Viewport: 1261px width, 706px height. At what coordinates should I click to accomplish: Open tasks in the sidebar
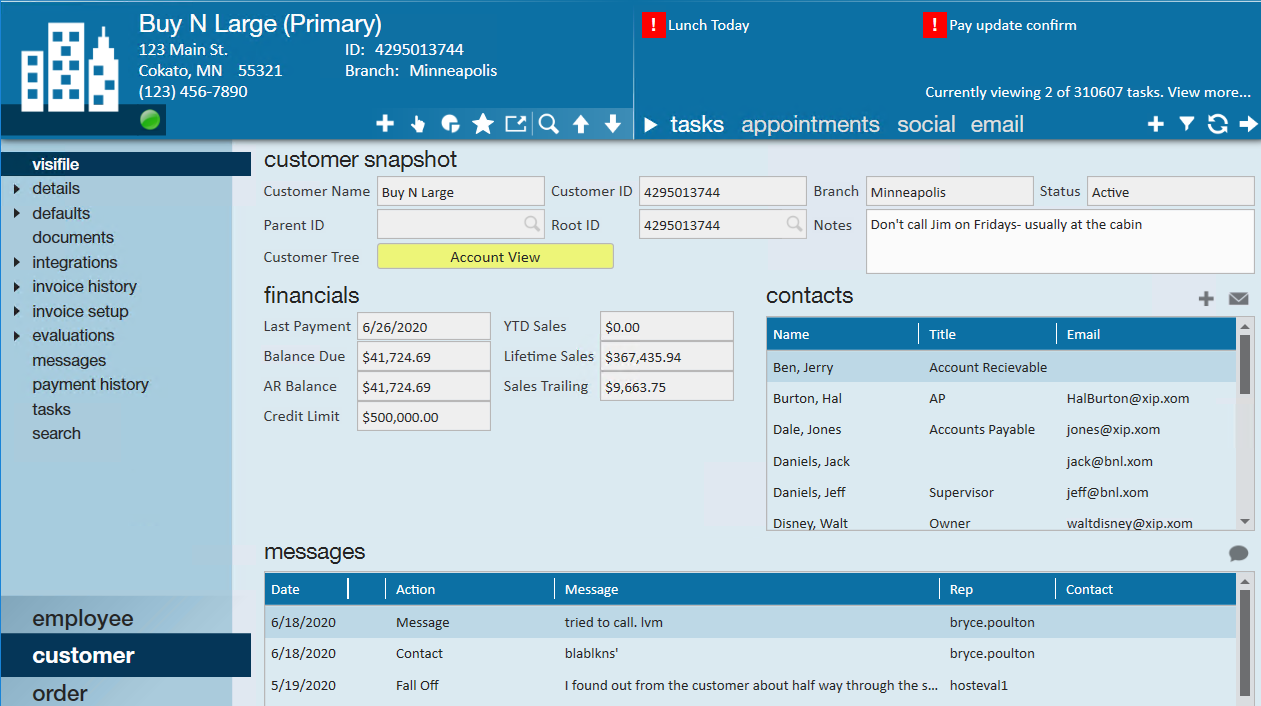(51, 409)
